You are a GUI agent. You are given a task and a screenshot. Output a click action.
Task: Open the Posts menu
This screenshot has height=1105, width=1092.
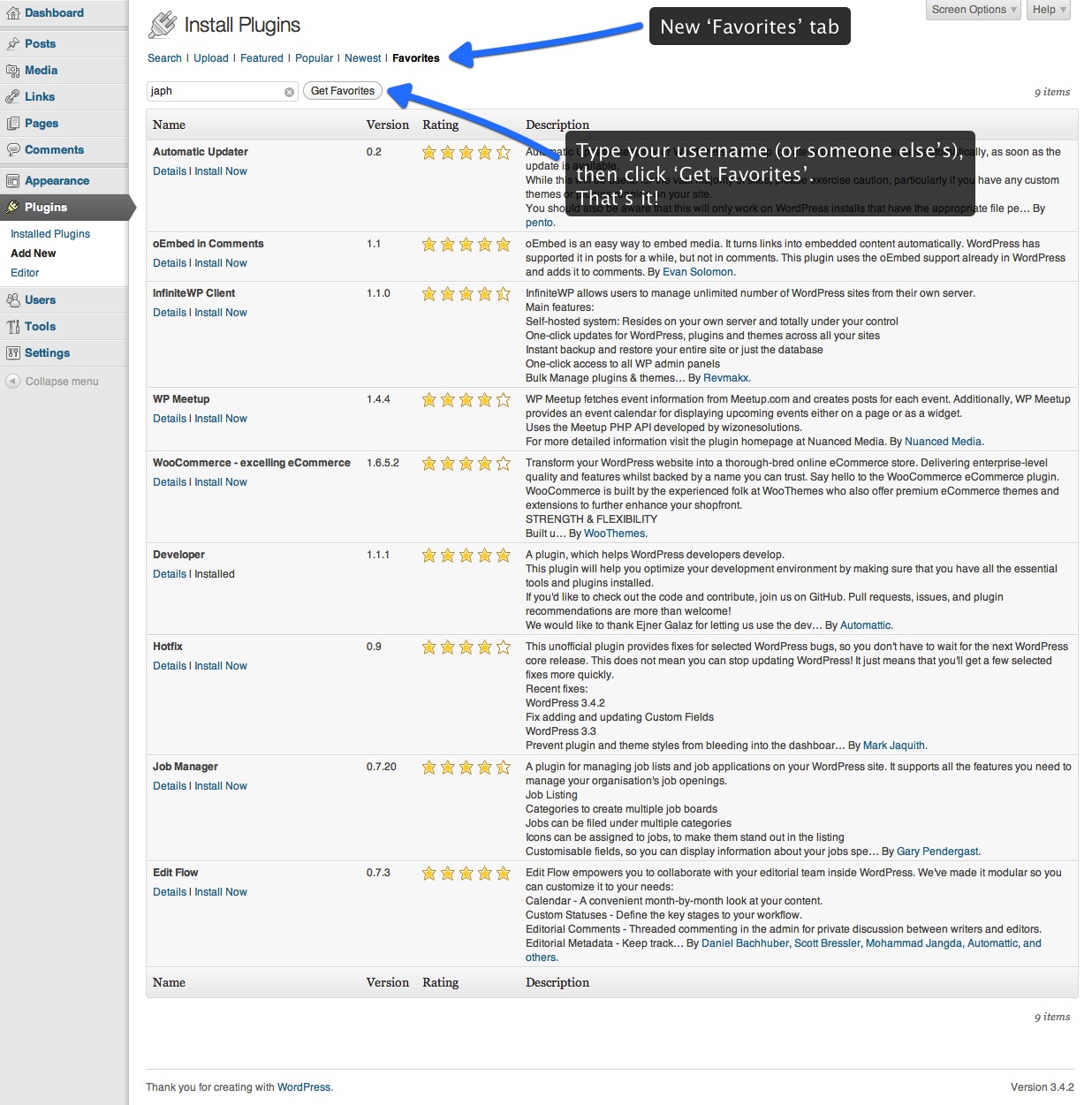pyautogui.click(x=40, y=43)
